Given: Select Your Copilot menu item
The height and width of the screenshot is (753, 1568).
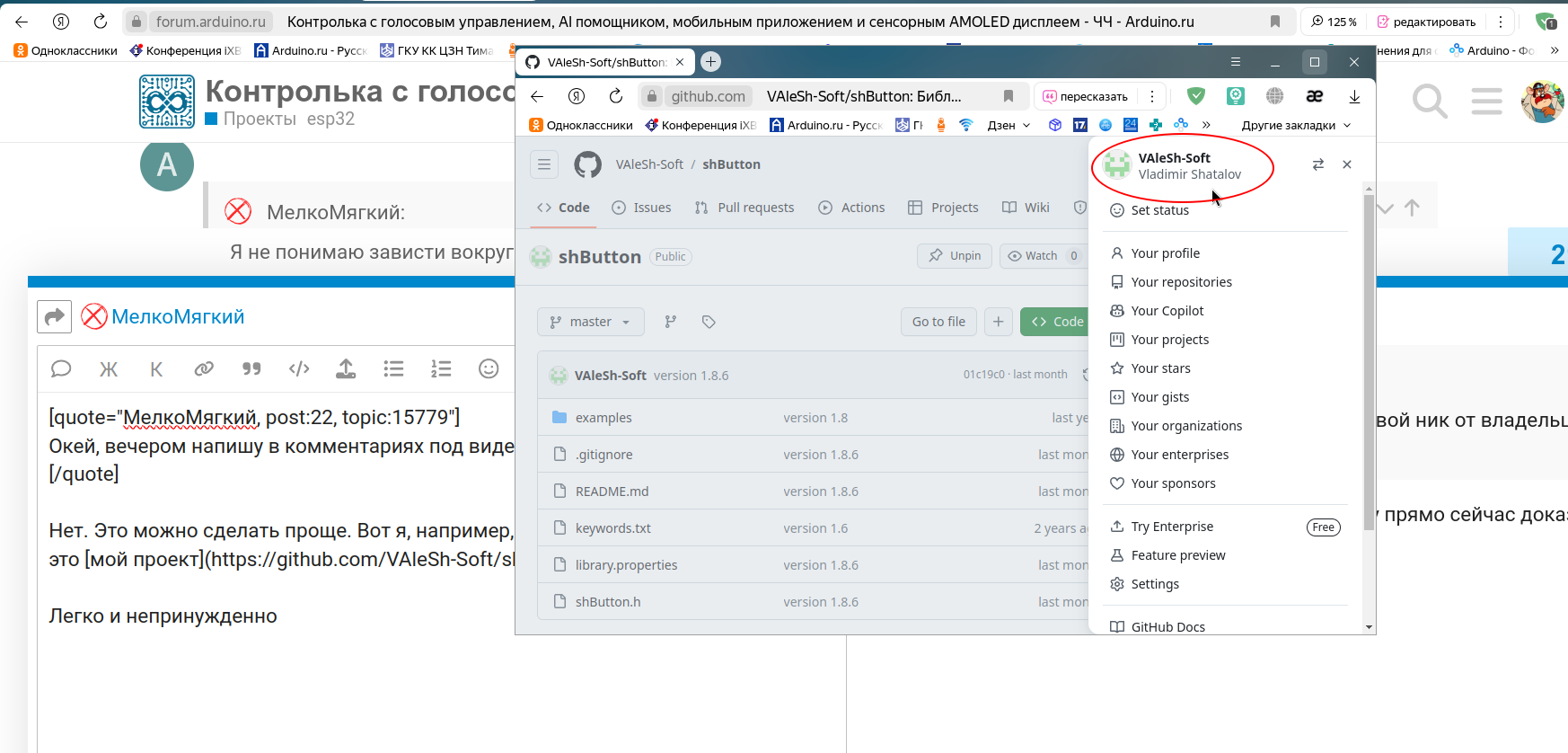Looking at the screenshot, I should pos(1225,311).
